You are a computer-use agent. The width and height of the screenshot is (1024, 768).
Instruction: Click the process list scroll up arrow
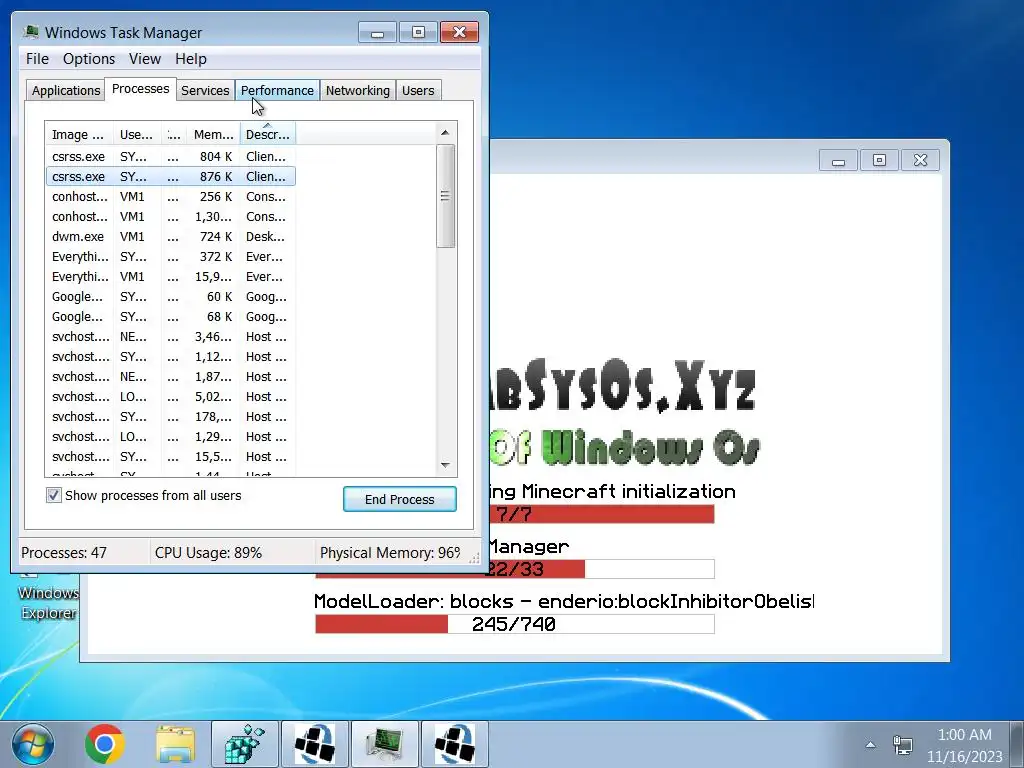pyautogui.click(x=445, y=133)
